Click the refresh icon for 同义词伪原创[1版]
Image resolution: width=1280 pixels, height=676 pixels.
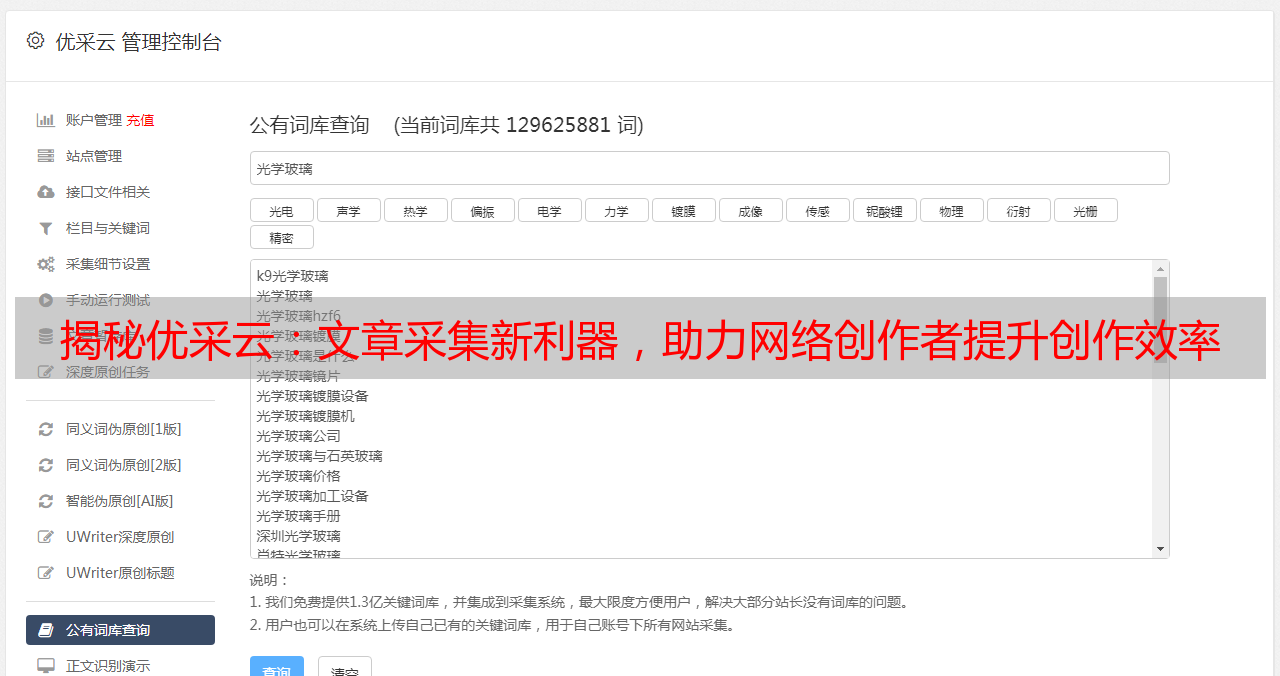(x=46, y=429)
